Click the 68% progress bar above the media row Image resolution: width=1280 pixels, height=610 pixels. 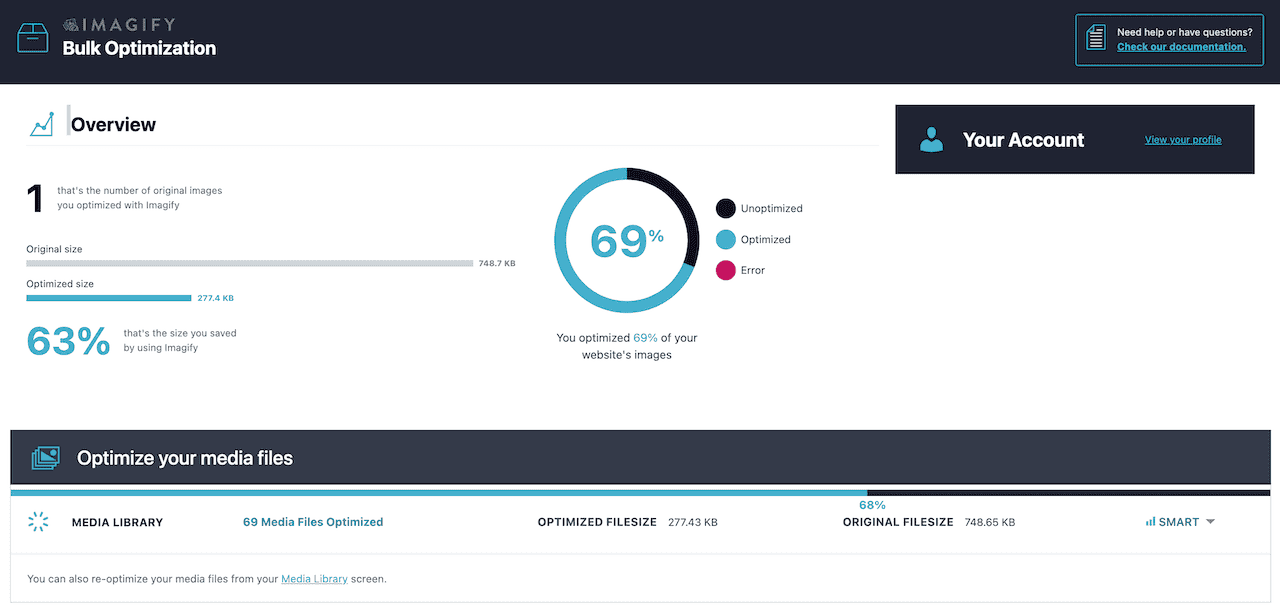640,492
